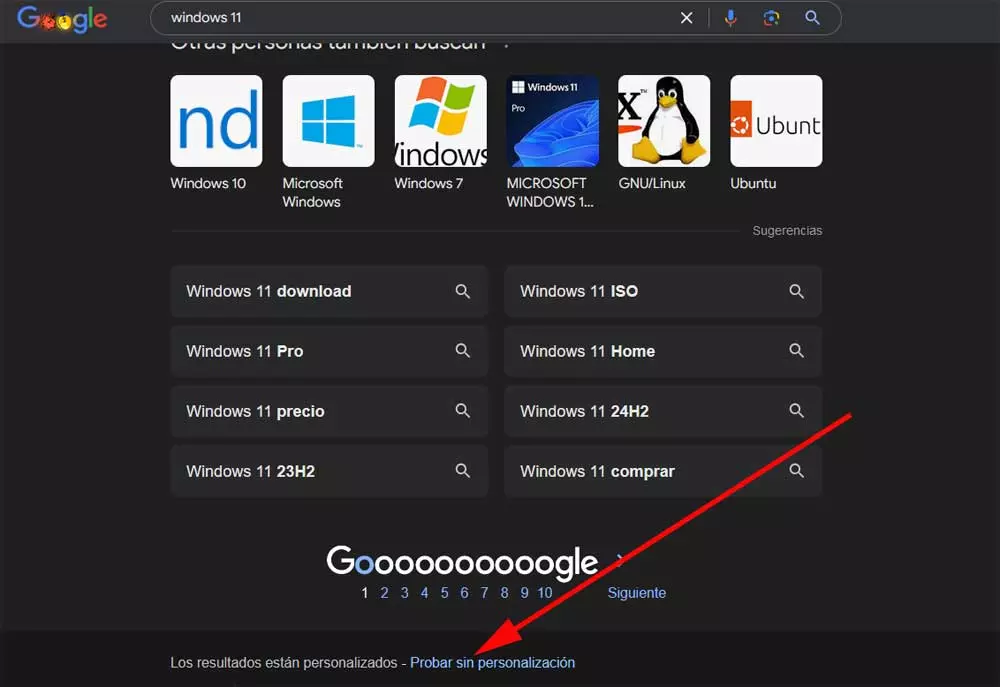The image size is (1000, 687).
Task: Click magnifier icon in 'Windows 11 24H2' row
Action: [x=797, y=411]
